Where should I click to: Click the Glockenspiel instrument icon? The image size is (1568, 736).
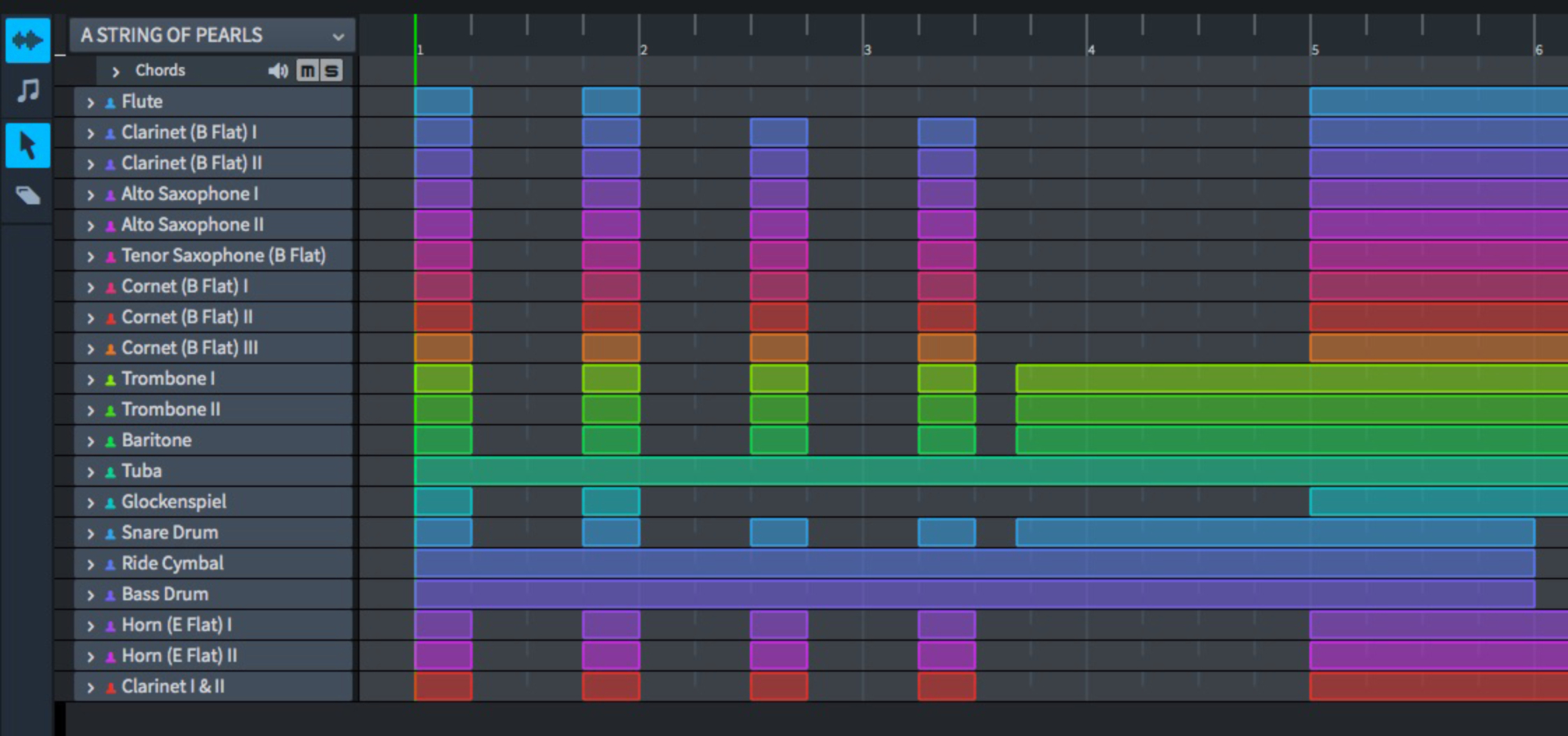coord(110,503)
